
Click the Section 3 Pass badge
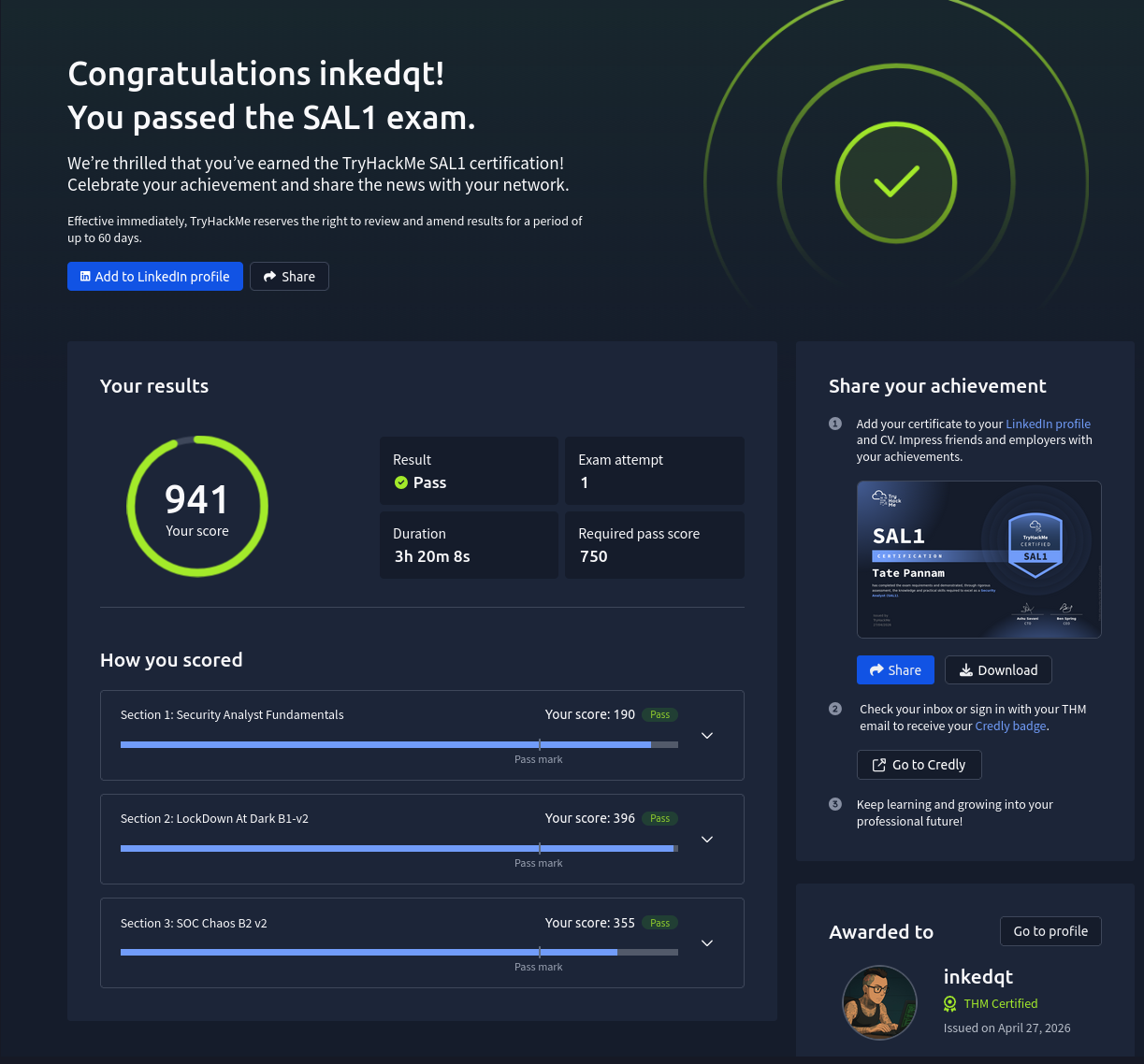pyautogui.click(x=659, y=923)
